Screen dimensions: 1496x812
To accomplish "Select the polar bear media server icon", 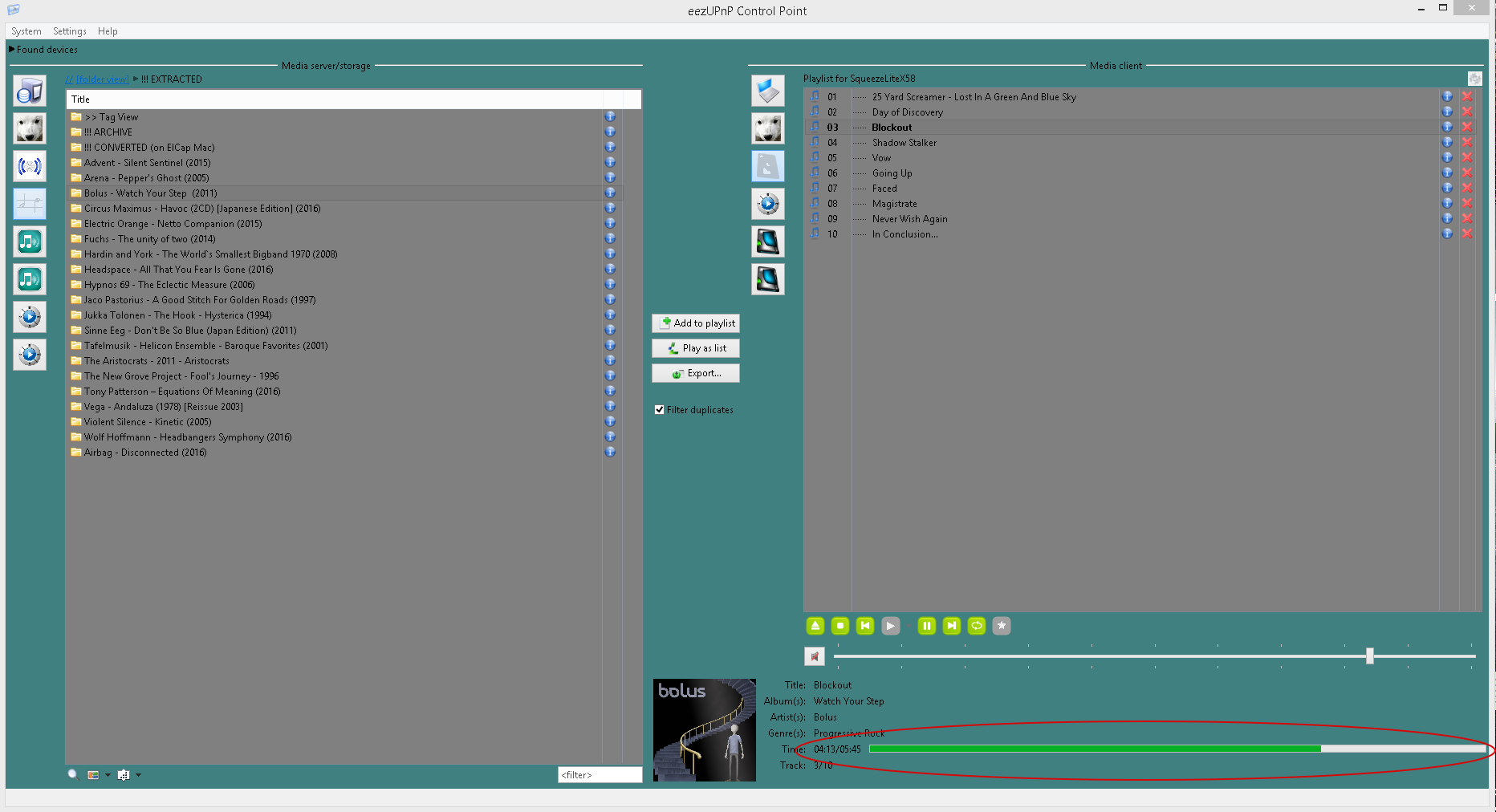I will click(30, 128).
